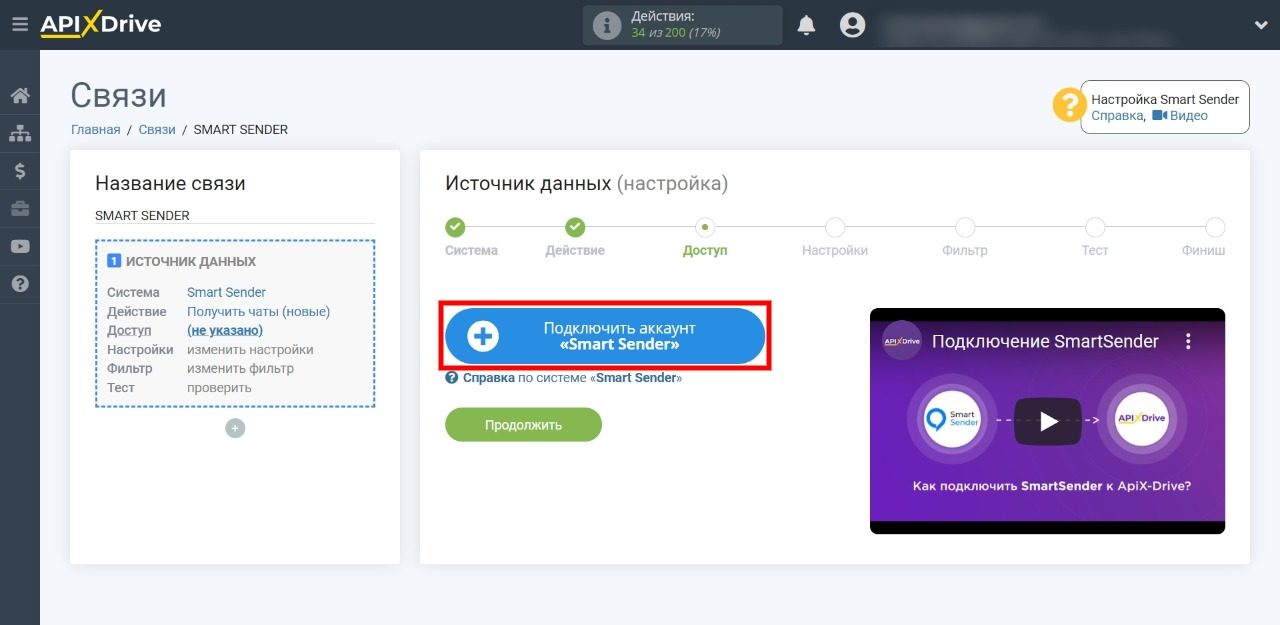Click the ИСТОЧНИК ДАННЫХ block header
The image size is (1280, 625).
tap(182, 261)
